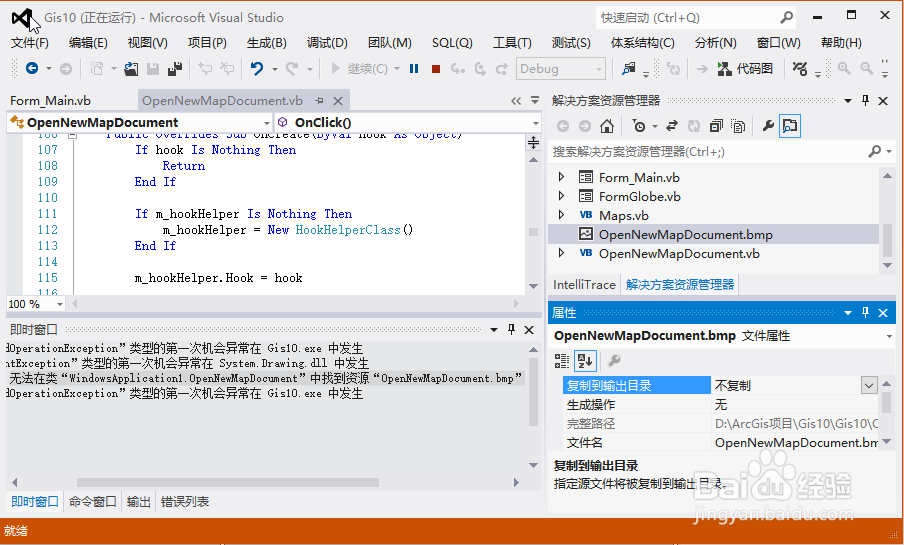
Task: Collapse the OnCreate sub outlining box on line 106
Action: [x=72, y=136]
